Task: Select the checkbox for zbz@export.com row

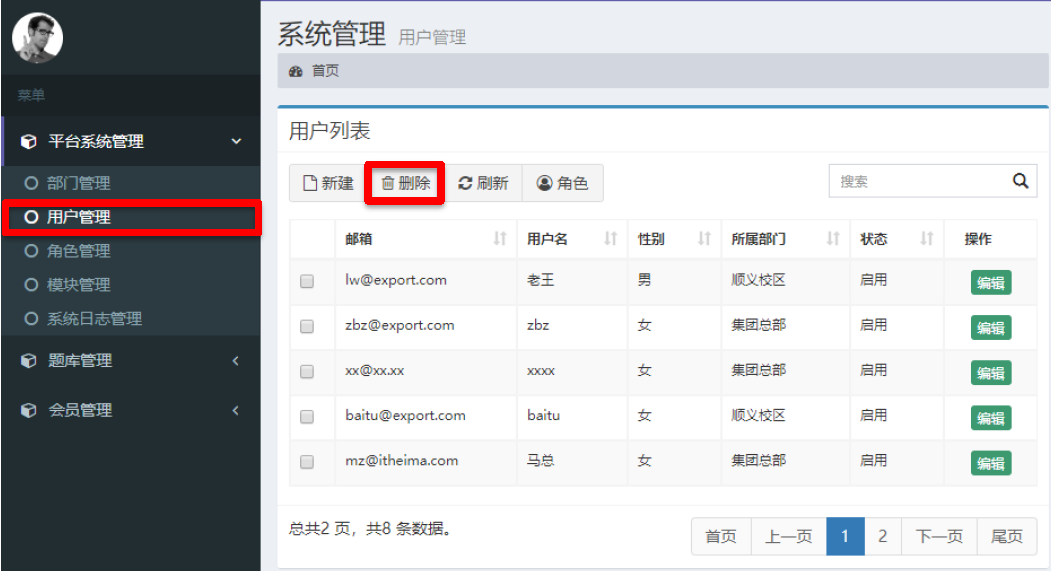Action: (x=307, y=327)
